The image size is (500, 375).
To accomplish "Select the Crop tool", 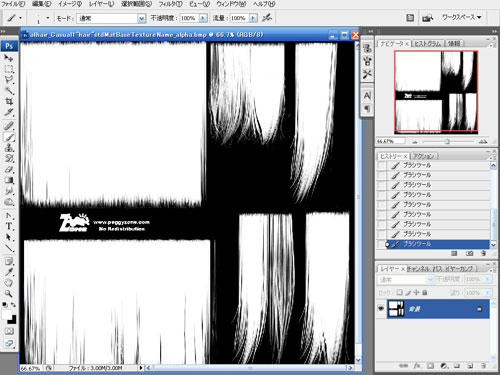I will pos(9,101).
